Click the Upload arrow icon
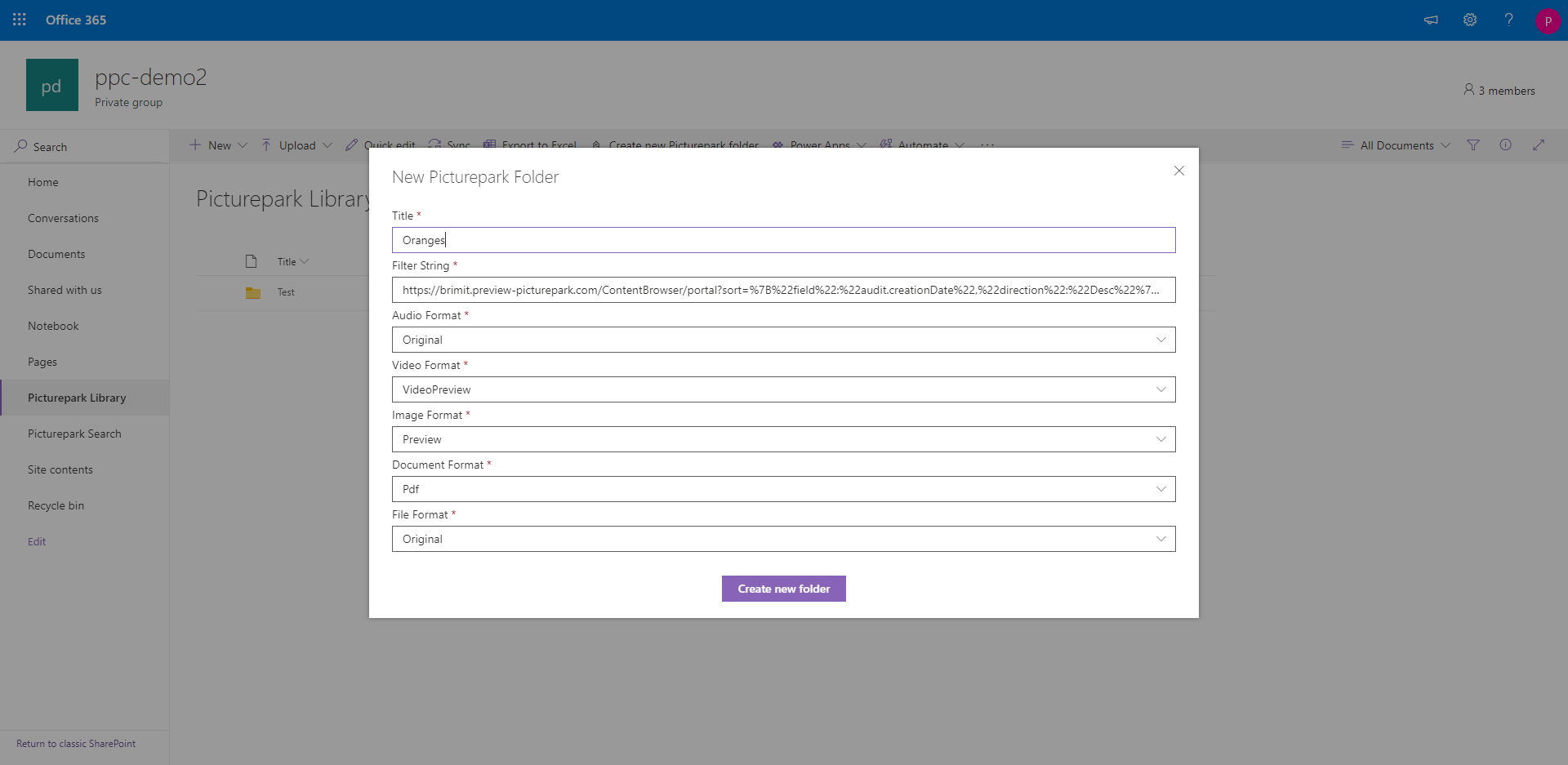This screenshot has width=1568, height=765. coord(266,145)
